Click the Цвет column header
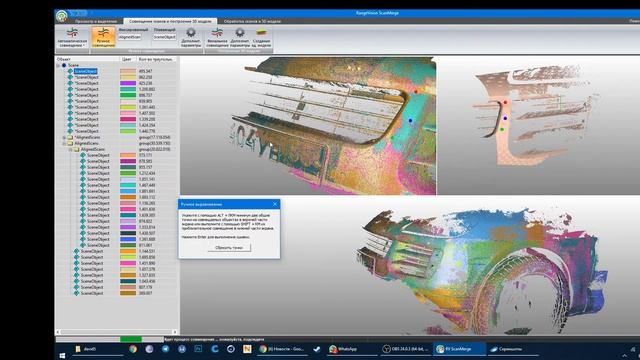This screenshot has width=640, height=360. (x=128, y=59)
